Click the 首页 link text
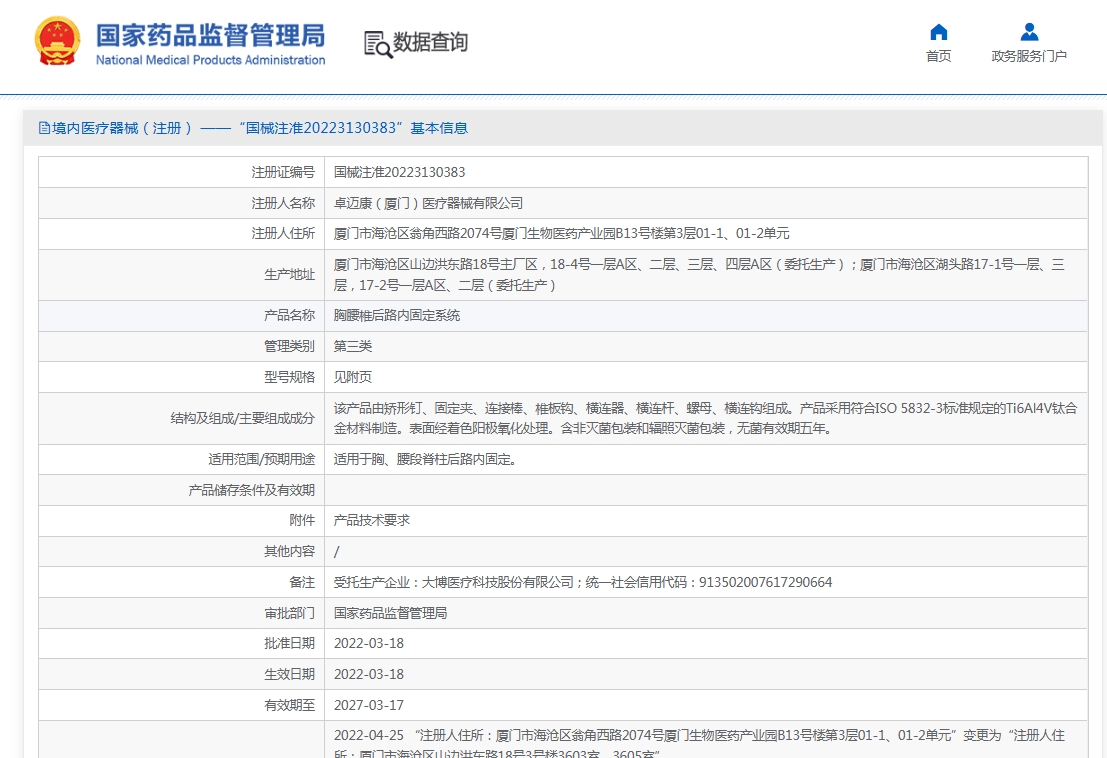The image size is (1107, 758). tap(938, 56)
